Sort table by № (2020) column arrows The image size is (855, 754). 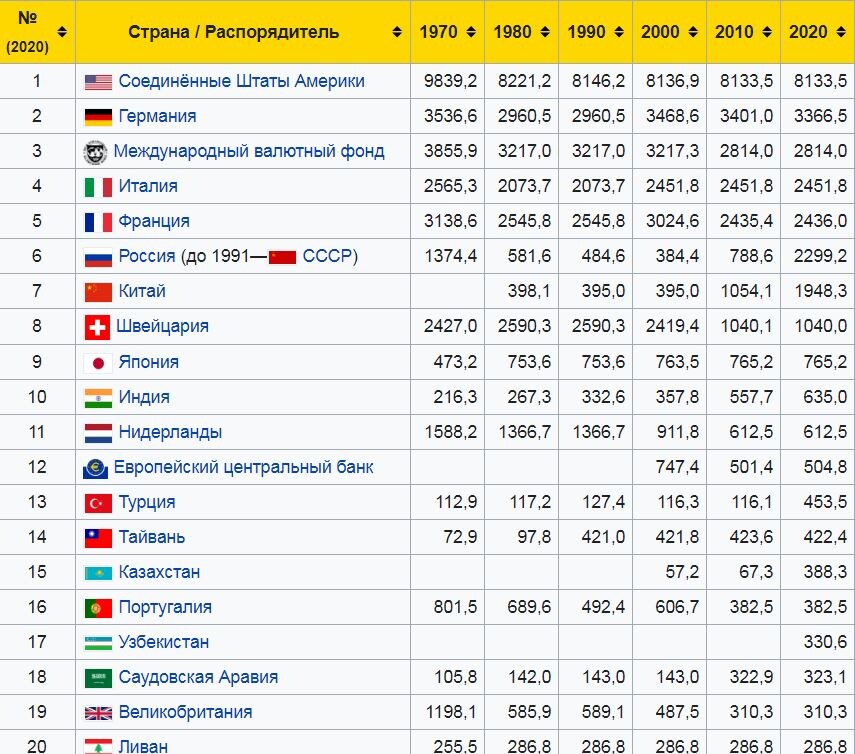coord(62,32)
